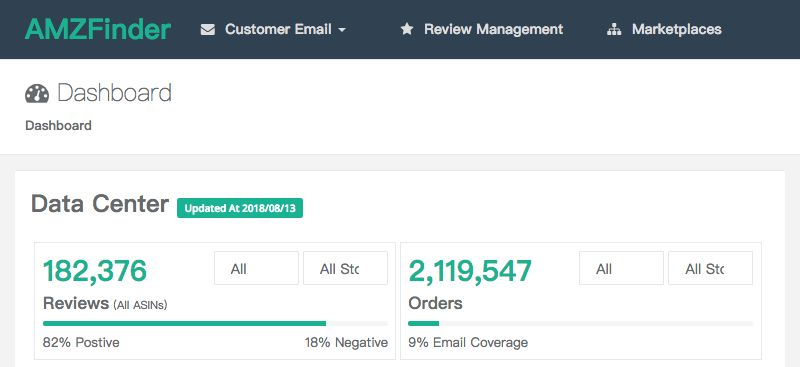Open the Orders "All" filter dropdown
Screen dimensions: 800x367
tap(621, 268)
